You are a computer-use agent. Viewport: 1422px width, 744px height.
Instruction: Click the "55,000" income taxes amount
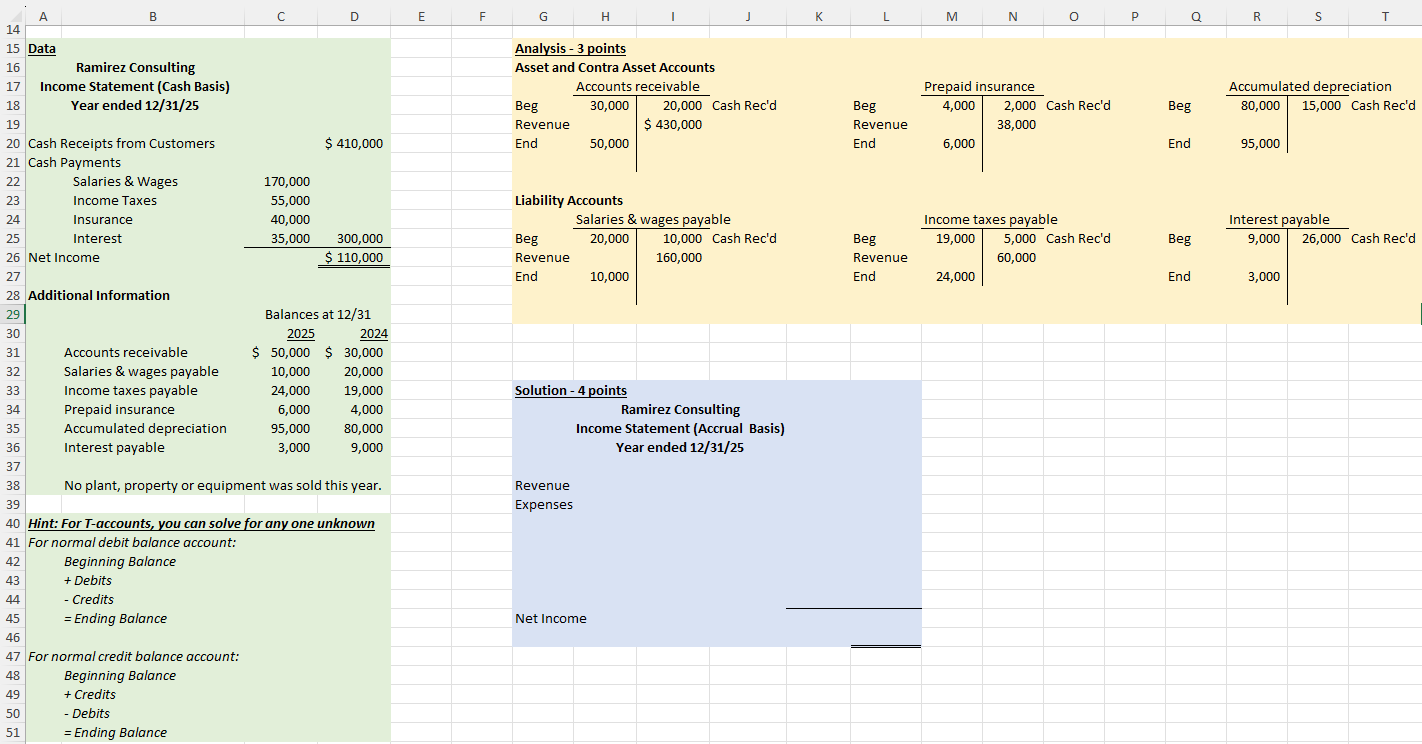click(x=290, y=200)
